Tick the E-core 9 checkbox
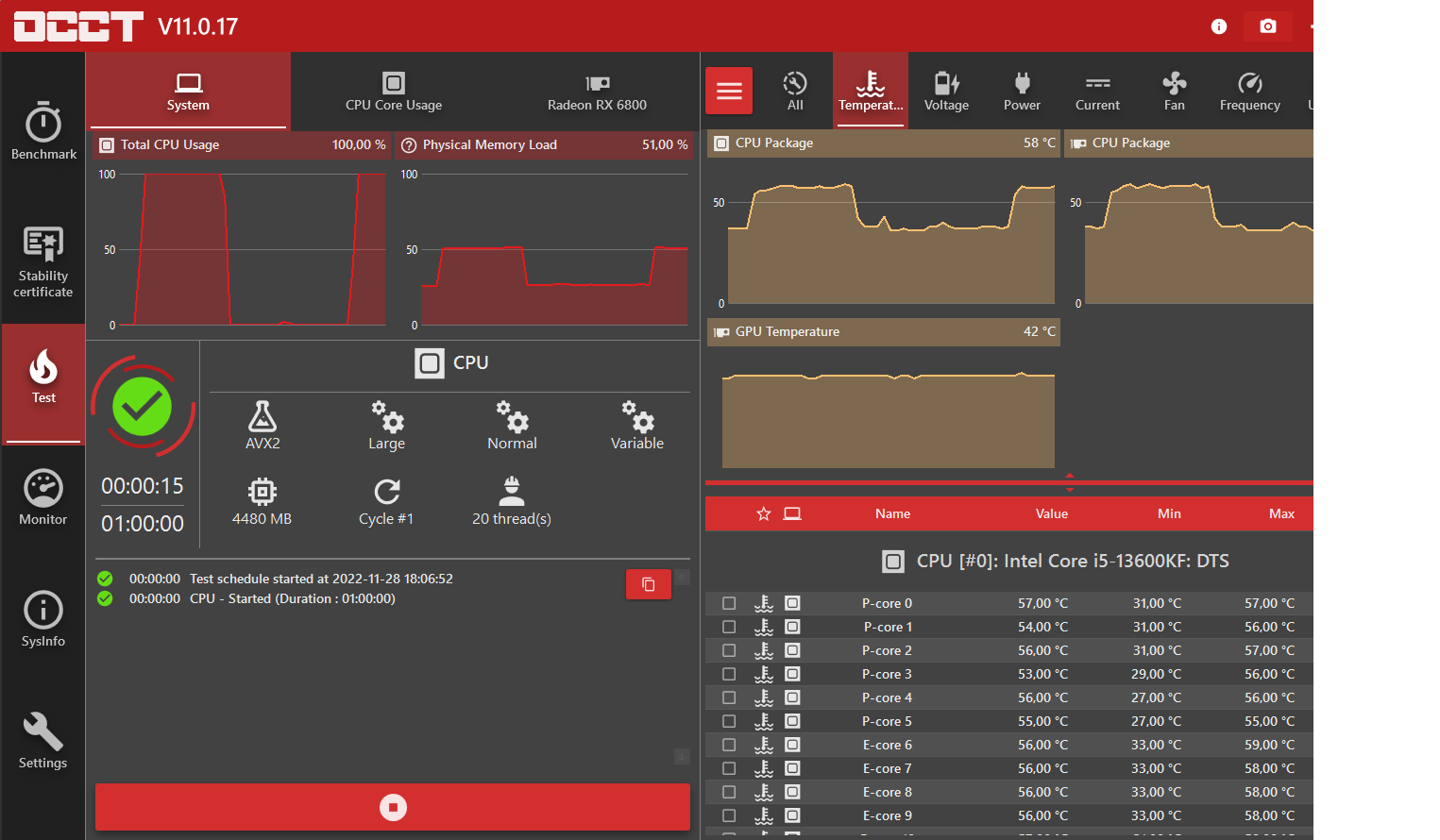The height and width of the screenshot is (840, 1440). (x=729, y=815)
